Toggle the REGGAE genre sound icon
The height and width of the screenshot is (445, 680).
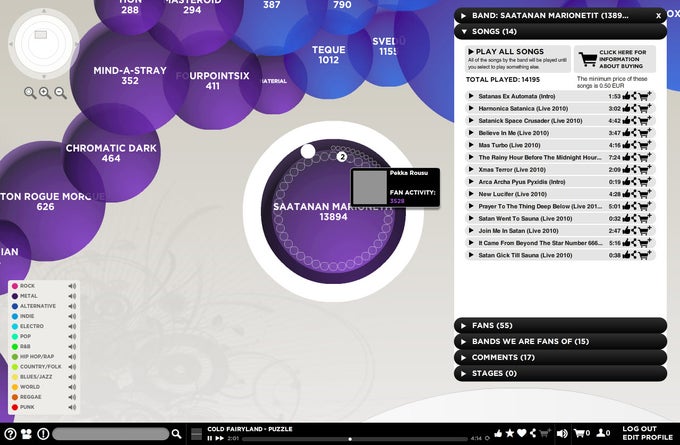click(x=72, y=397)
